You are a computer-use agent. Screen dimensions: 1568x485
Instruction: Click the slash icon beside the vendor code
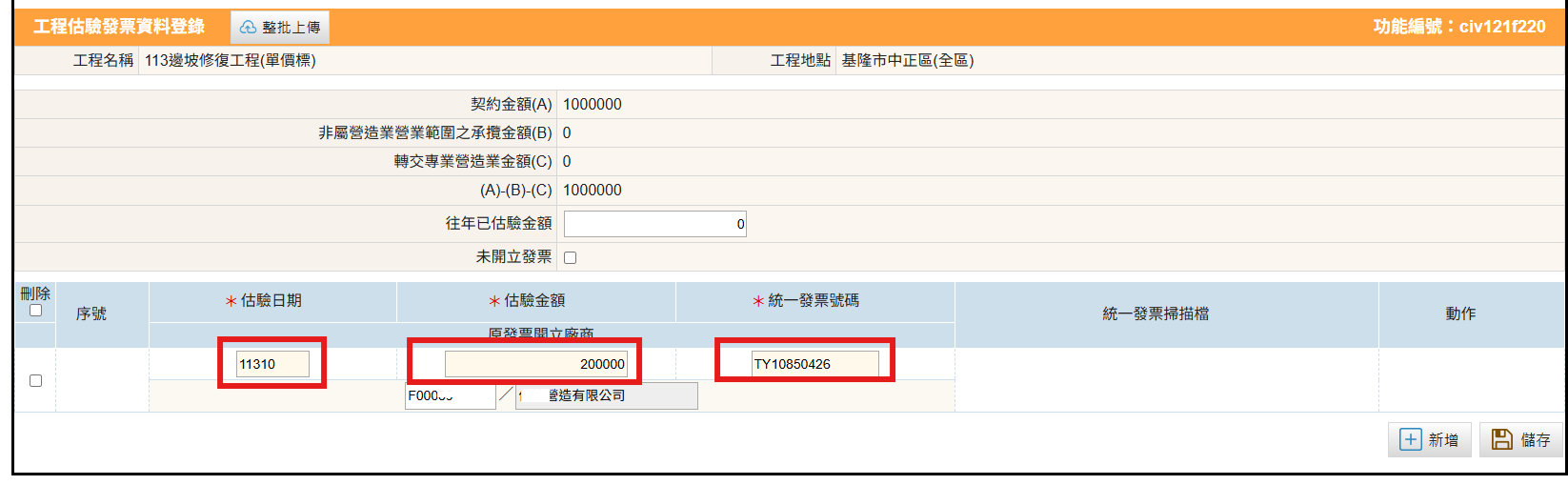point(506,394)
